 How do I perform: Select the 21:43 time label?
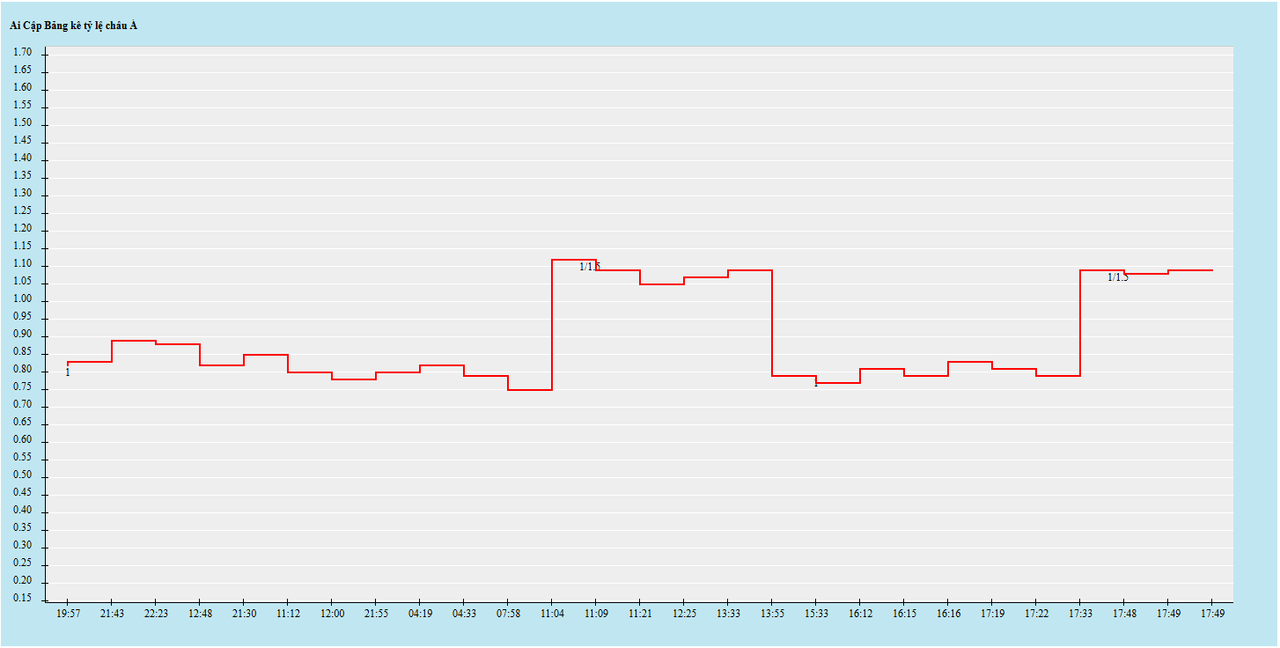pos(112,614)
